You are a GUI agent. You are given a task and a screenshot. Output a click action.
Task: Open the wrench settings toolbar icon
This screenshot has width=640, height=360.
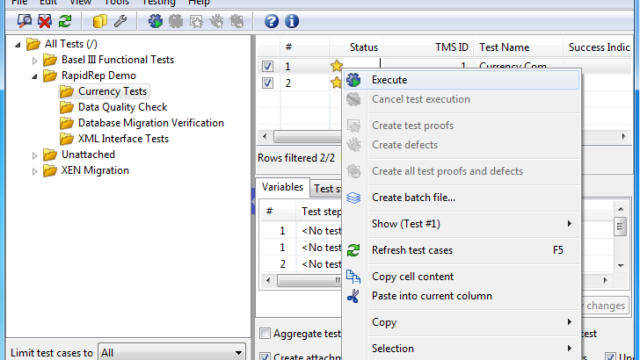(x=120, y=21)
